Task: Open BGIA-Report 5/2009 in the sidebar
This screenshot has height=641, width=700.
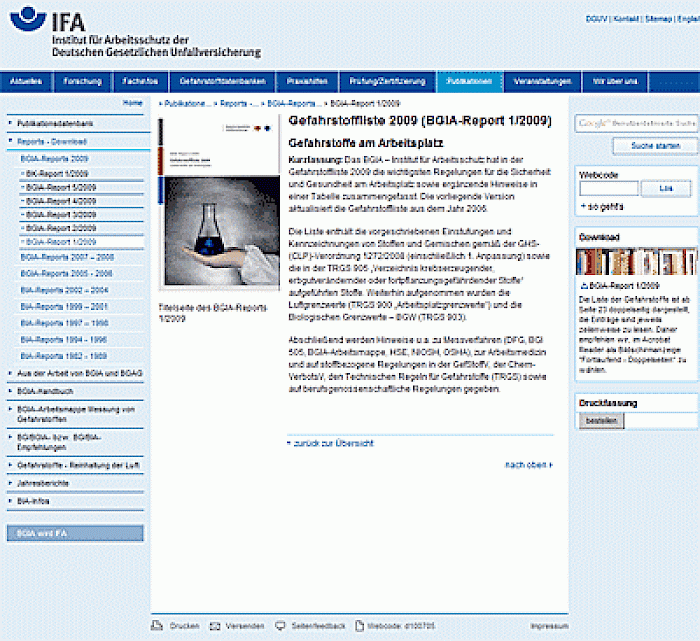Action: pyautogui.click(x=60, y=187)
